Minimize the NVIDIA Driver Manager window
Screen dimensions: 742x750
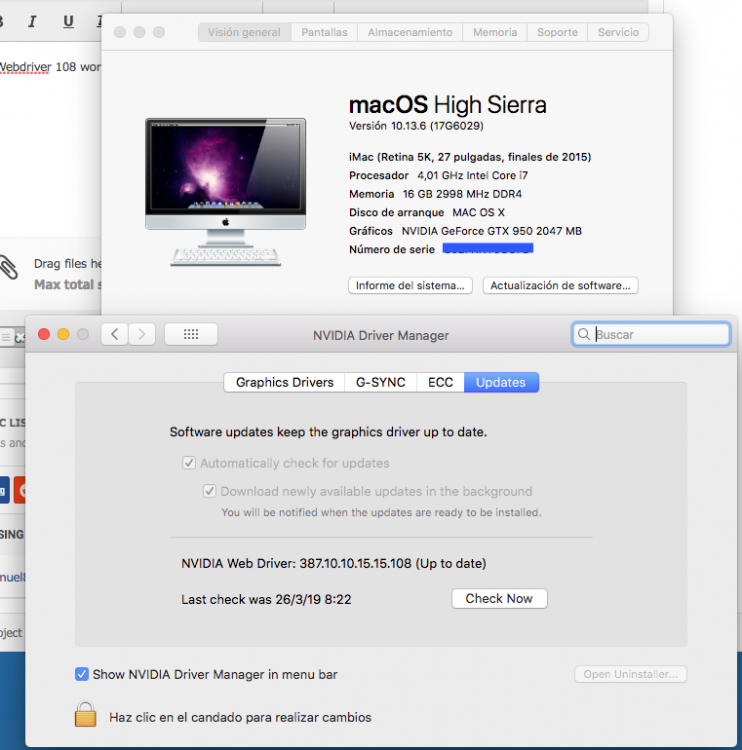63,334
